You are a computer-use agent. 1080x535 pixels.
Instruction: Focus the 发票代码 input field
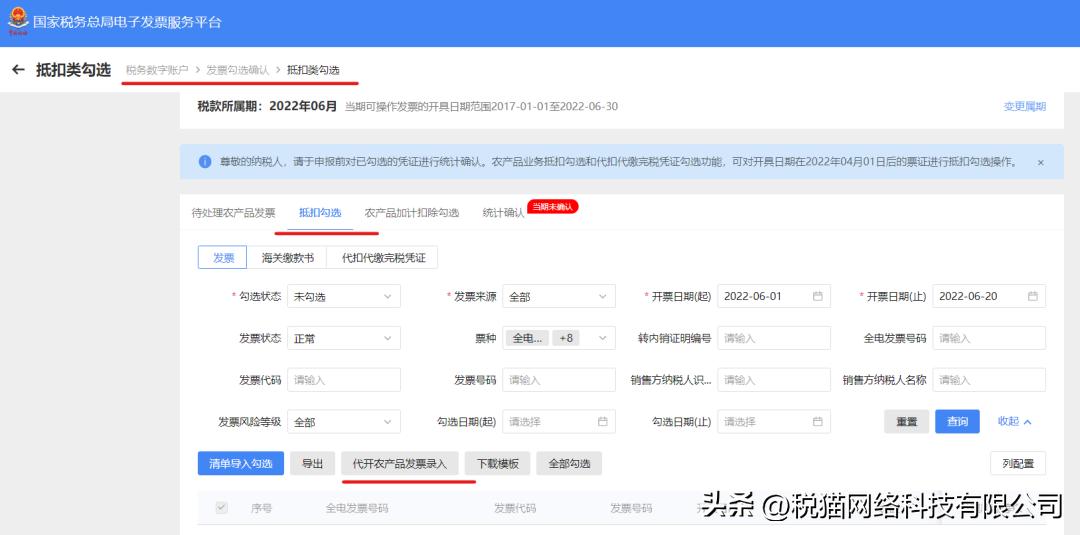coord(344,379)
